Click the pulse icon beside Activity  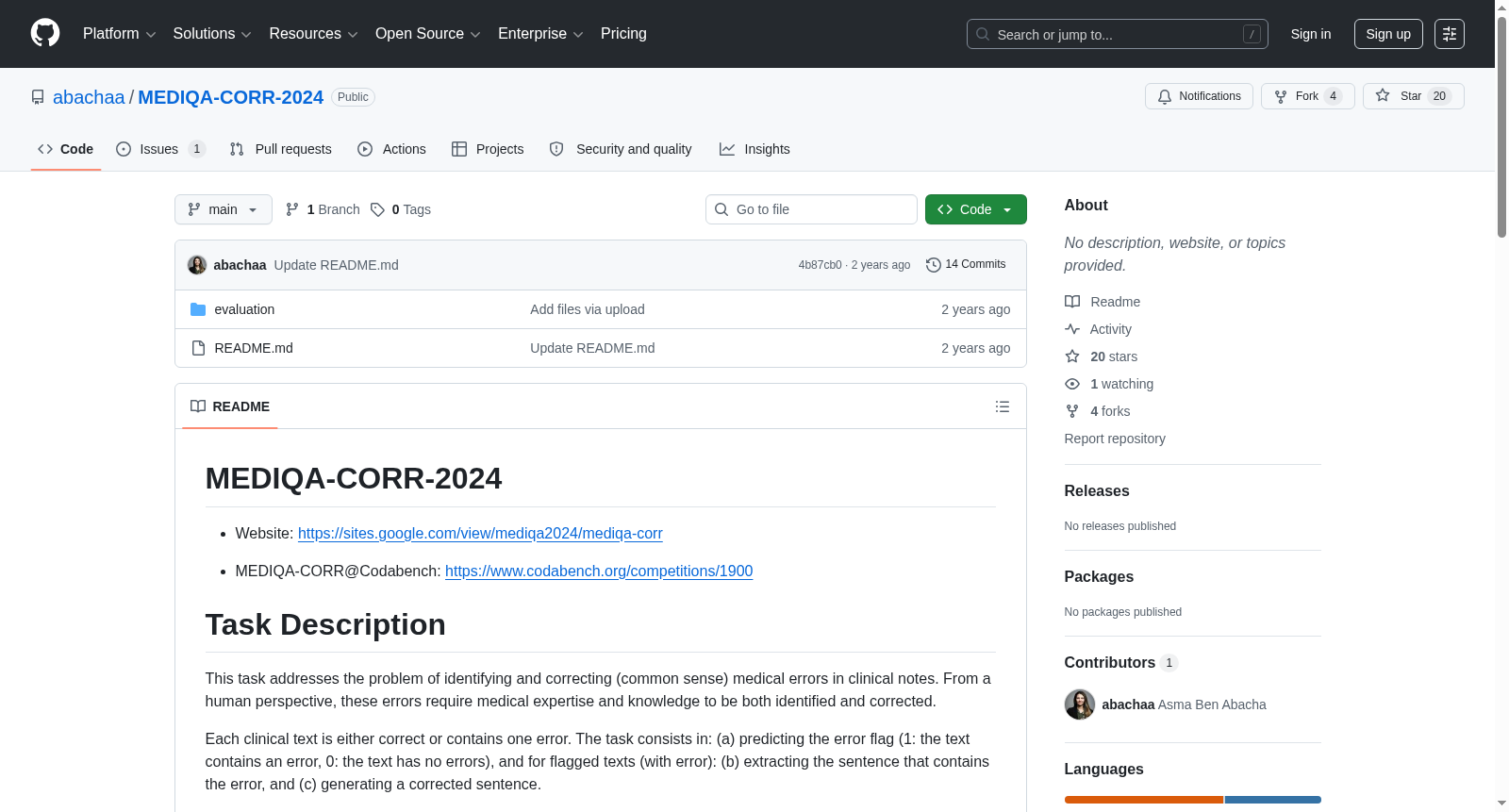(1072, 329)
